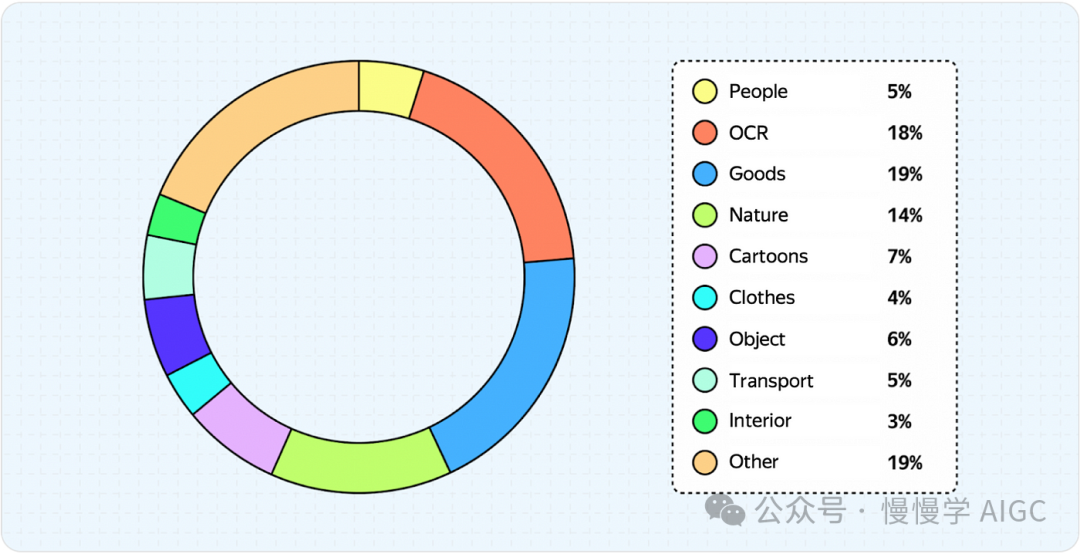Click the mint Transport legend swatch
Viewport: 1080px width, 554px height.
coord(705,380)
